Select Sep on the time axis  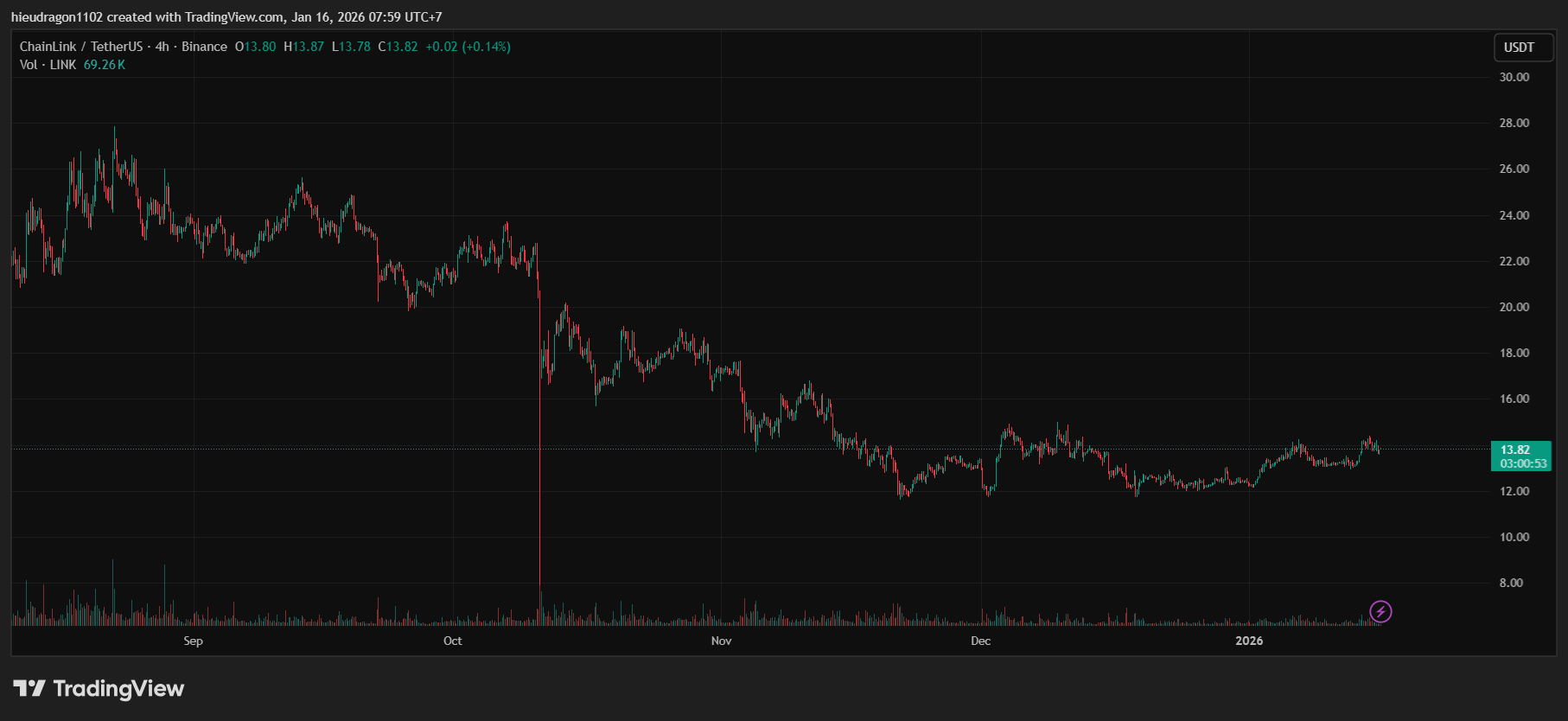click(193, 641)
